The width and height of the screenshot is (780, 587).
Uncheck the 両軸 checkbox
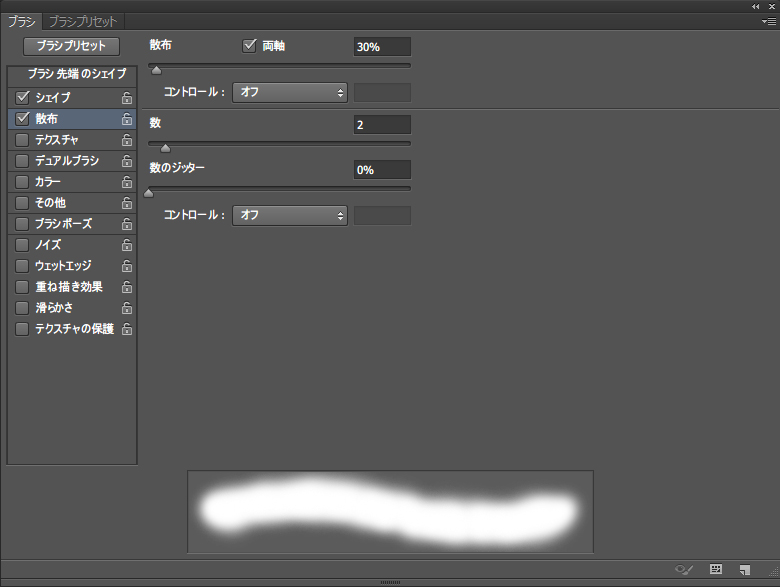pyautogui.click(x=249, y=46)
